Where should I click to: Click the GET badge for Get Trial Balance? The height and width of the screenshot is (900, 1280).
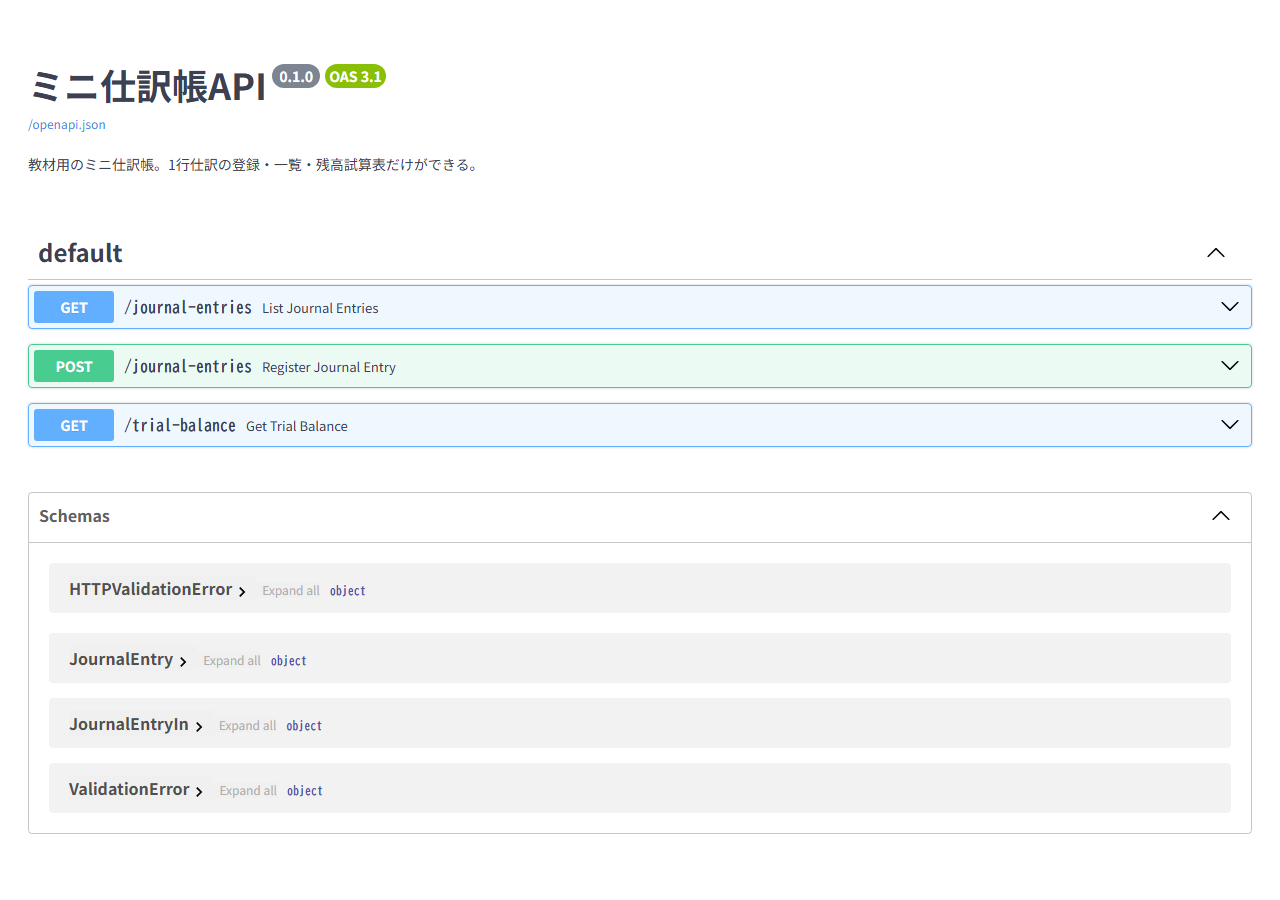pyautogui.click(x=74, y=425)
